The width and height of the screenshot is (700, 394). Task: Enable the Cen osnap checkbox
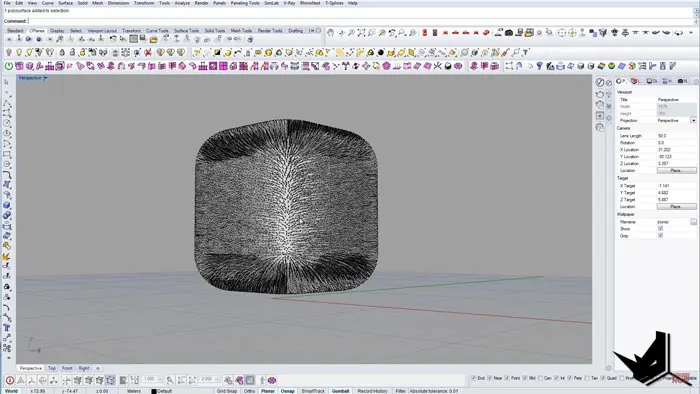pos(540,378)
